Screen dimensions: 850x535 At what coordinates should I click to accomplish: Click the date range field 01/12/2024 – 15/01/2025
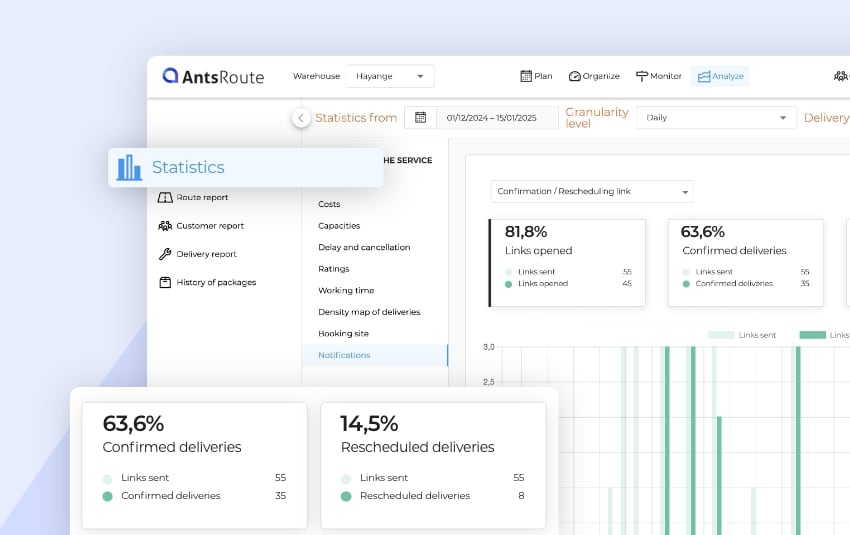pyautogui.click(x=491, y=118)
